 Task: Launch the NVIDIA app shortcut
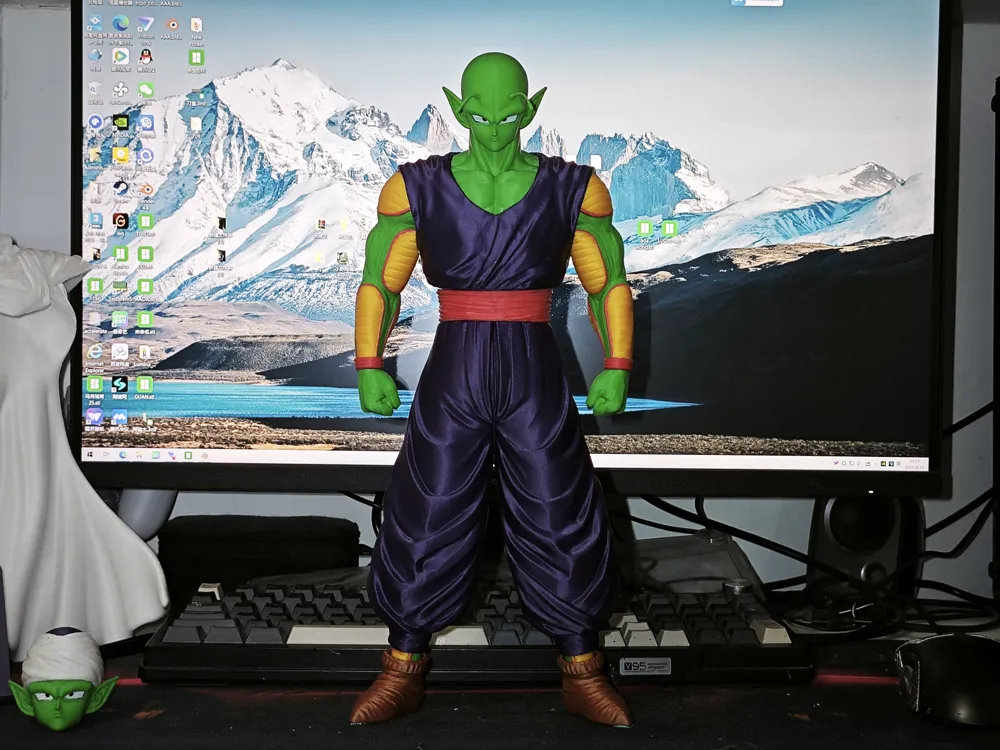pyautogui.click(x=120, y=122)
